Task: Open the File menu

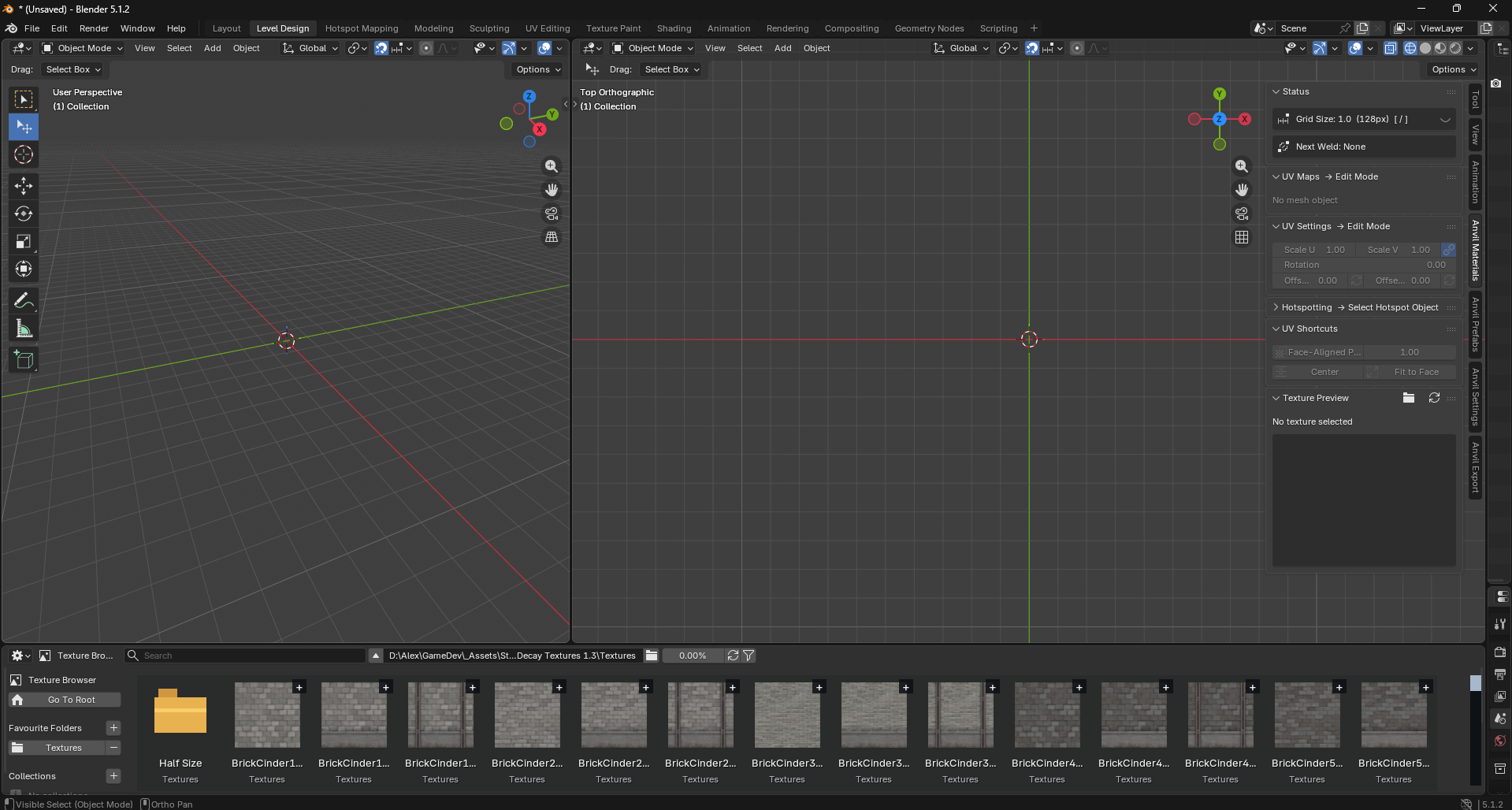Action: pos(32,28)
